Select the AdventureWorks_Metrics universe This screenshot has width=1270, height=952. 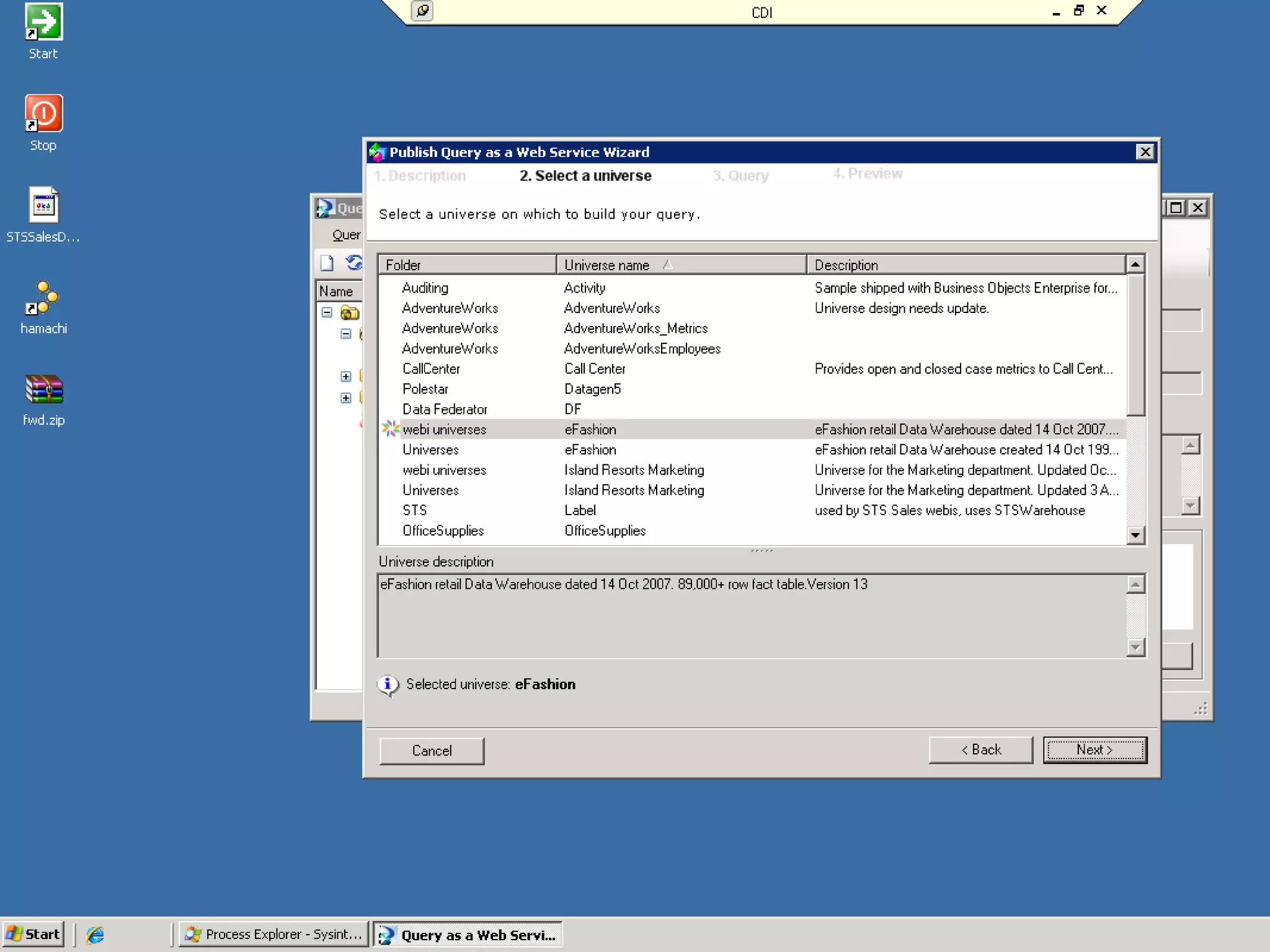click(x=752, y=328)
